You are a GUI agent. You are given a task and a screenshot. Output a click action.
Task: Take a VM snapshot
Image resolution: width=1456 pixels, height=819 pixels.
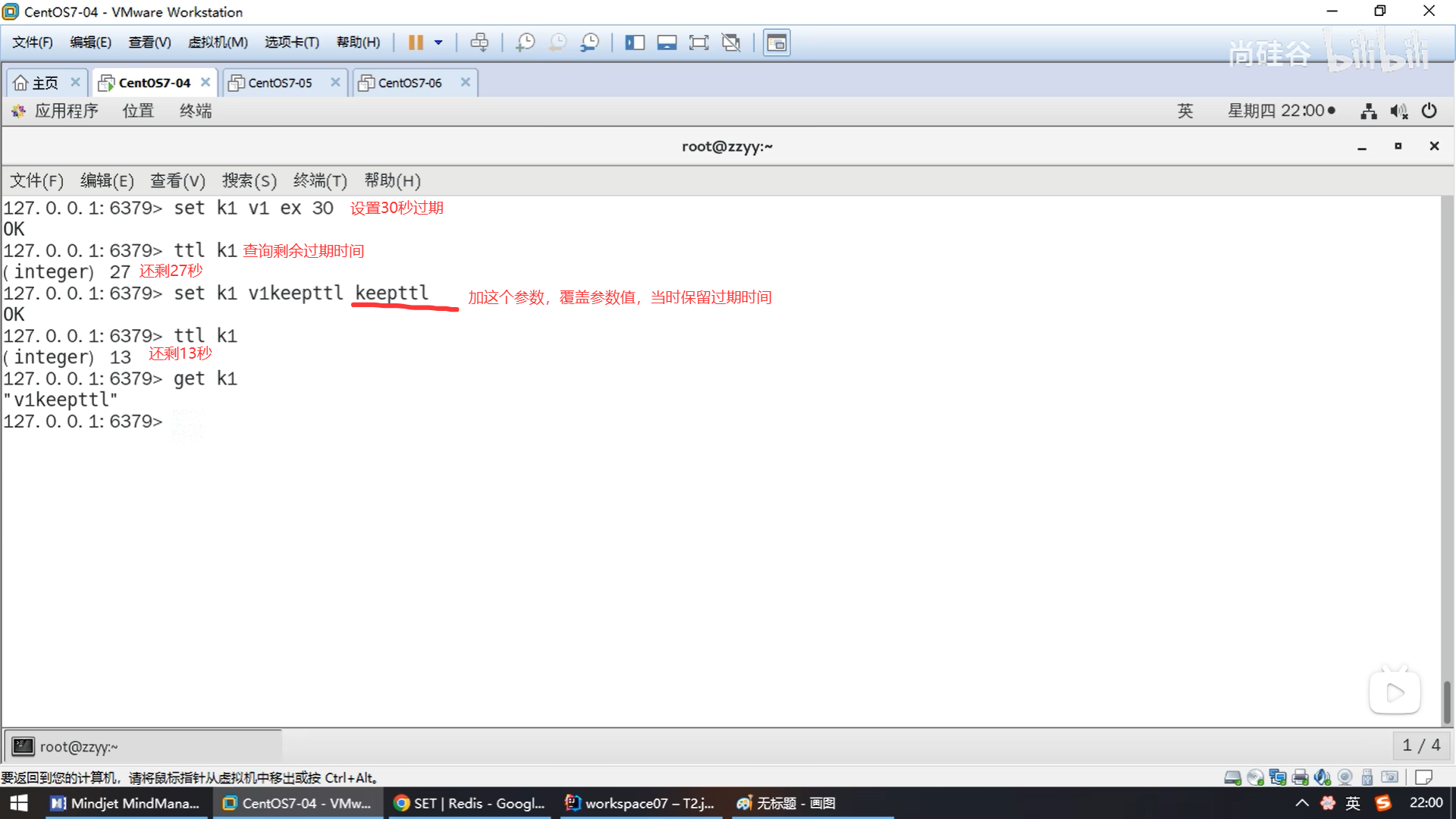click(x=525, y=42)
